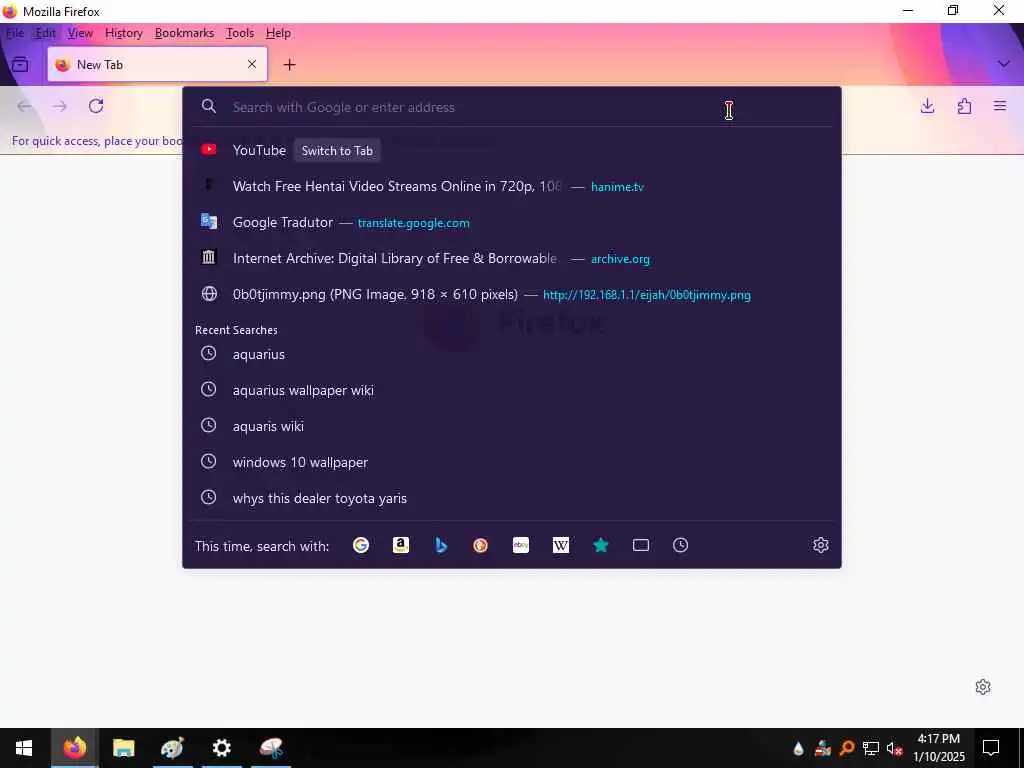Image resolution: width=1024 pixels, height=768 pixels.
Task: Click the archive.org link
Action: [620, 259]
